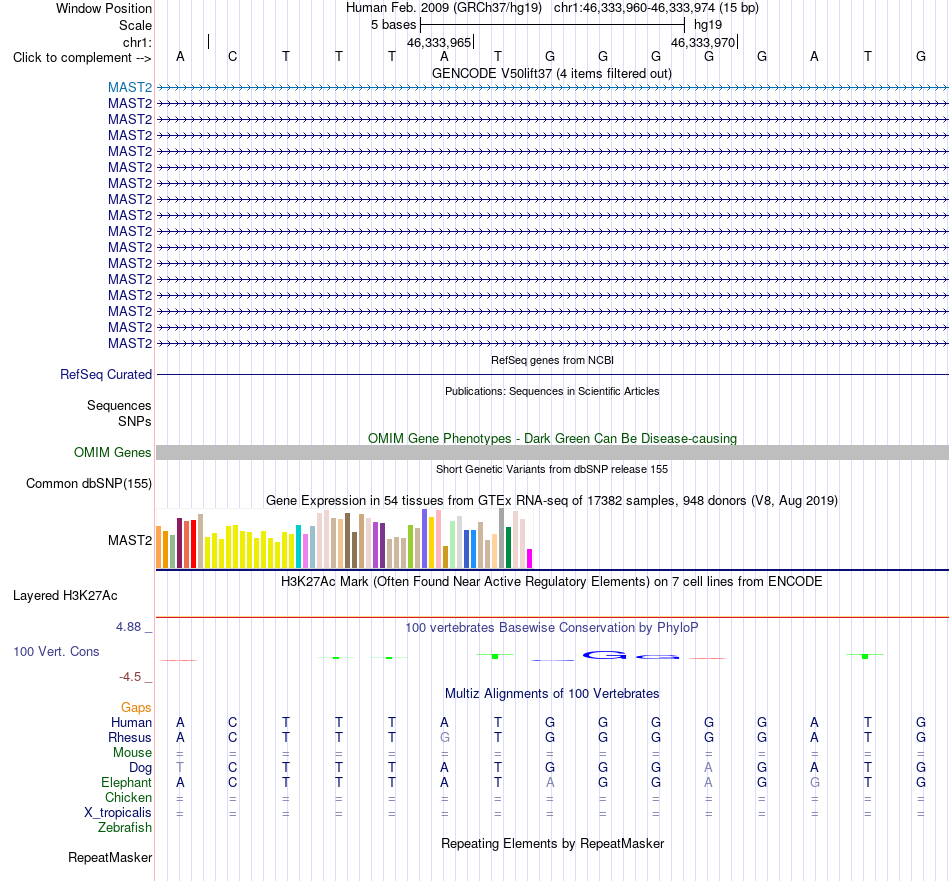Viewport: 950px width, 881px height.
Task: Click the cyan bar in the GTEx expression chart
Action: click(298, 547)
